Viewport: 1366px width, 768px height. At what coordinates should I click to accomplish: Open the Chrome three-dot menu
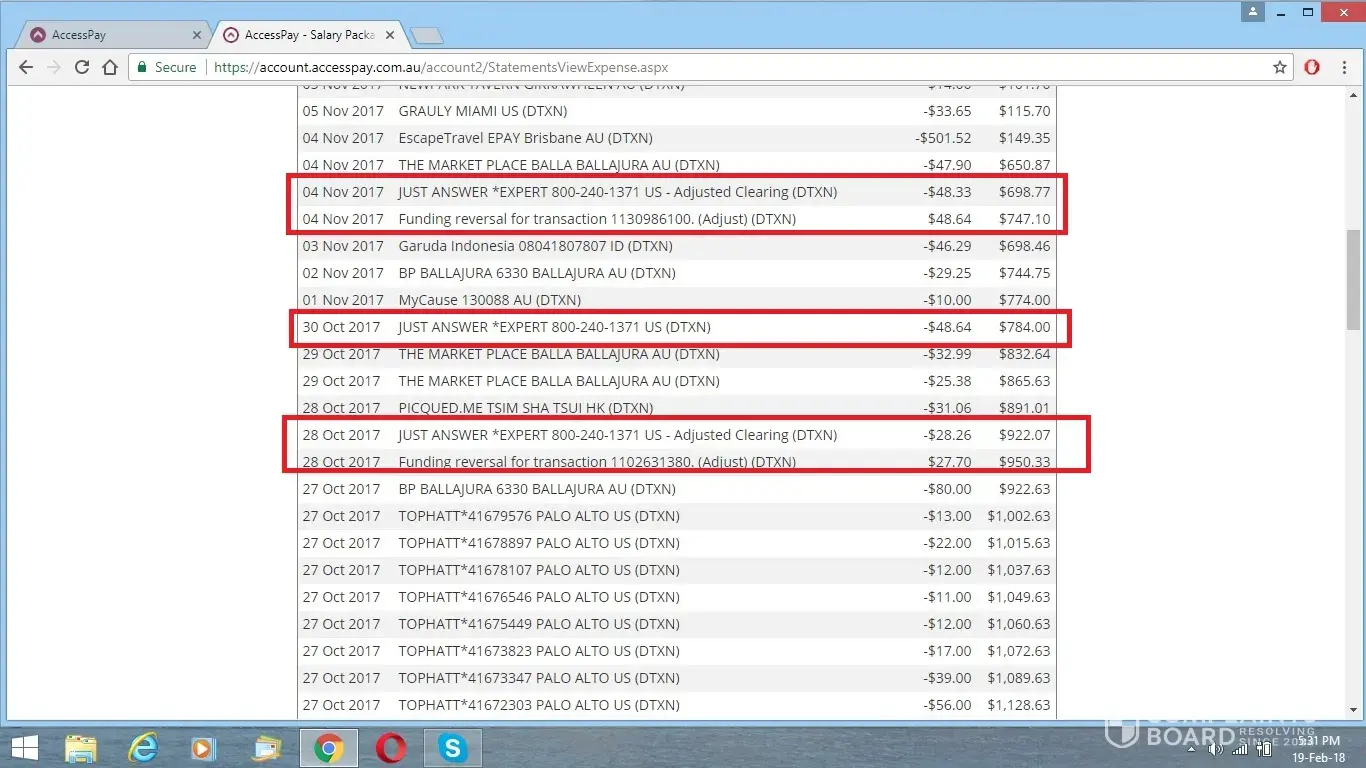(1343, 67)
